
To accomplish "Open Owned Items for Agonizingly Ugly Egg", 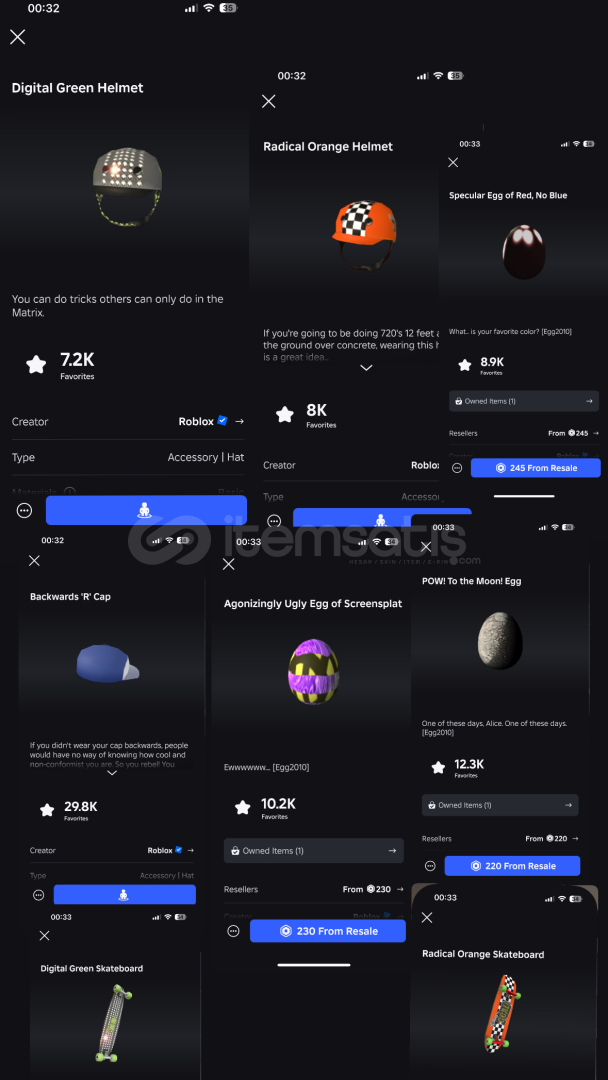I will pos(314,851).
